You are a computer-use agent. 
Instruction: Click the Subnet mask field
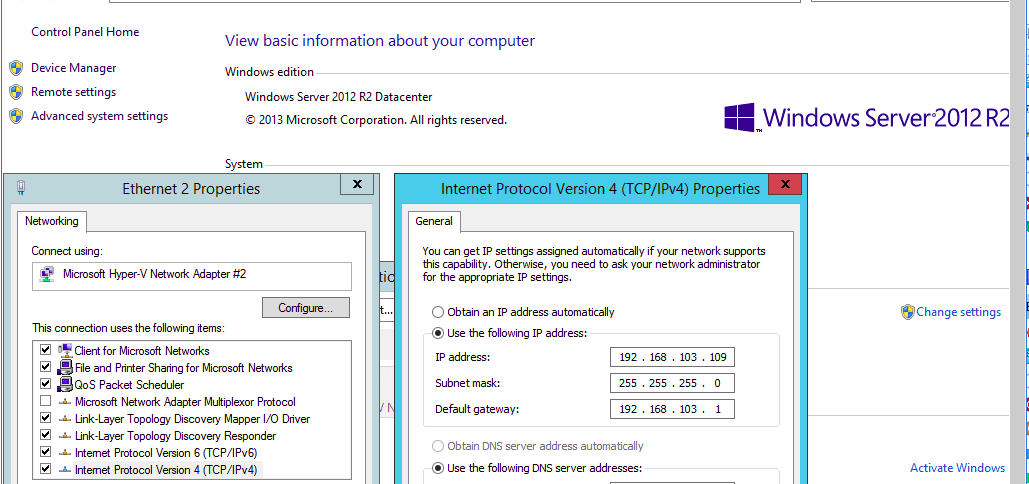click(672, 383)
